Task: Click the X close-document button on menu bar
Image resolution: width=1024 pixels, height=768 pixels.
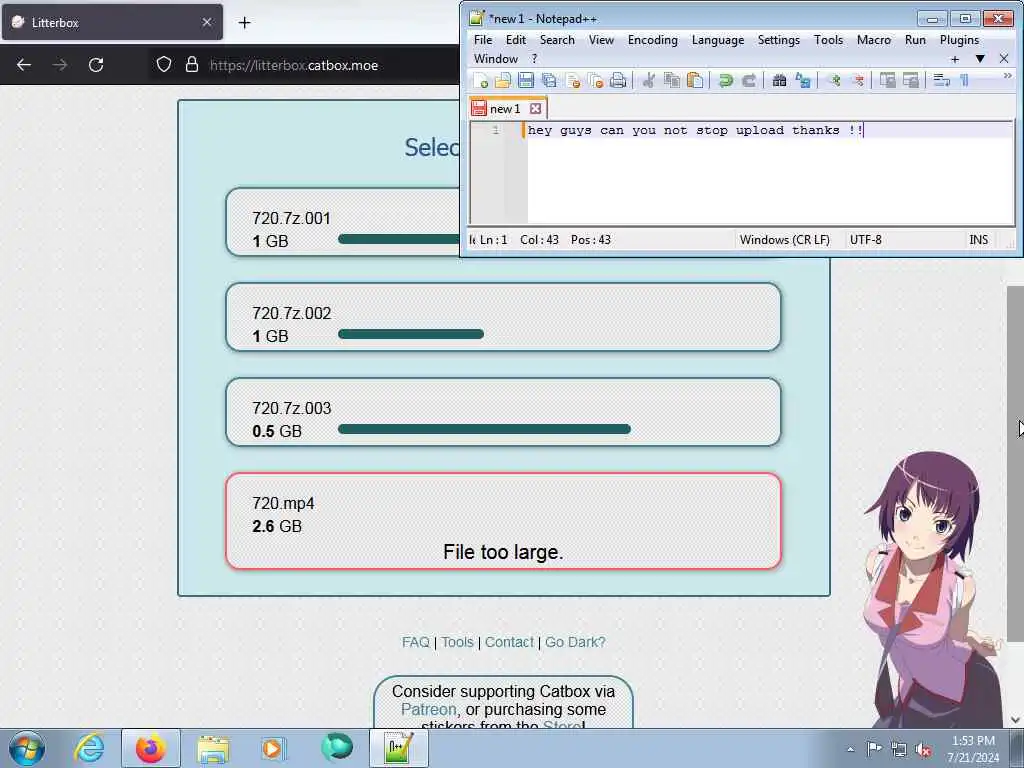Action: coord(1004,59)
